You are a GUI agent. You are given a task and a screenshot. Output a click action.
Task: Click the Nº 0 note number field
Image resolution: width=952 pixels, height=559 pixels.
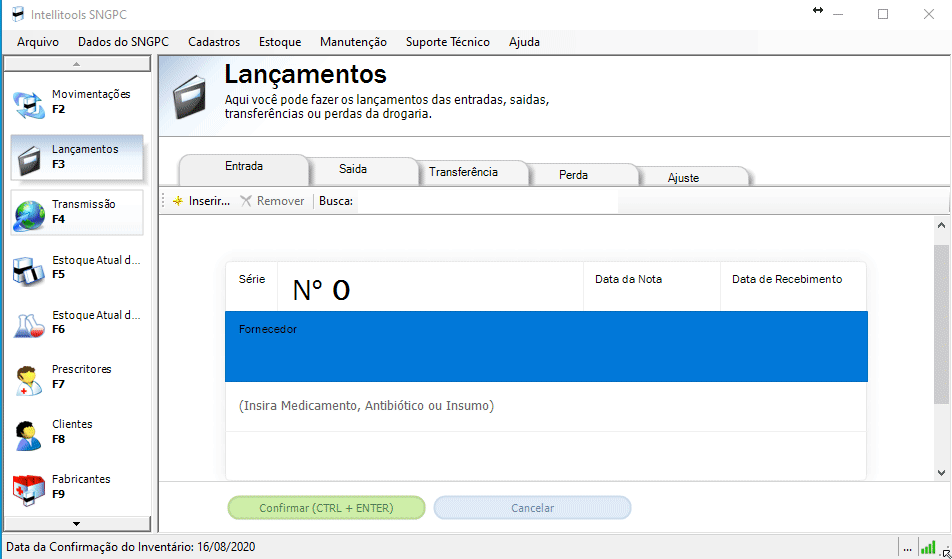tap(430, 286)
